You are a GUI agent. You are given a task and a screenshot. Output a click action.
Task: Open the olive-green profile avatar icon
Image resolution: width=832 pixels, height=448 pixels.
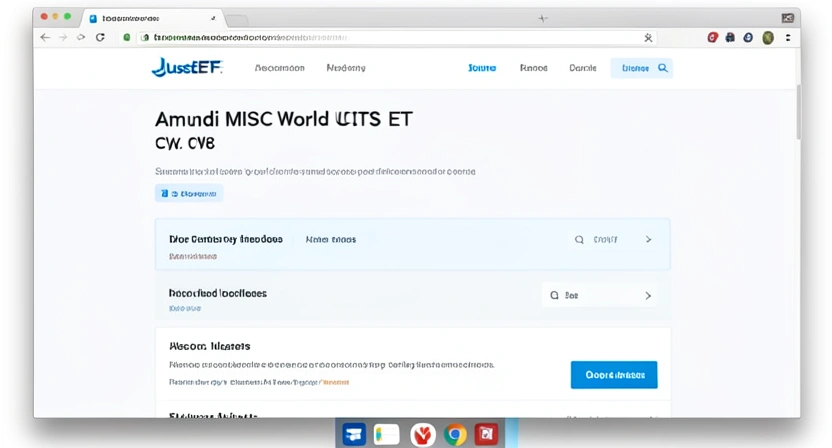[x=768, y=37]
